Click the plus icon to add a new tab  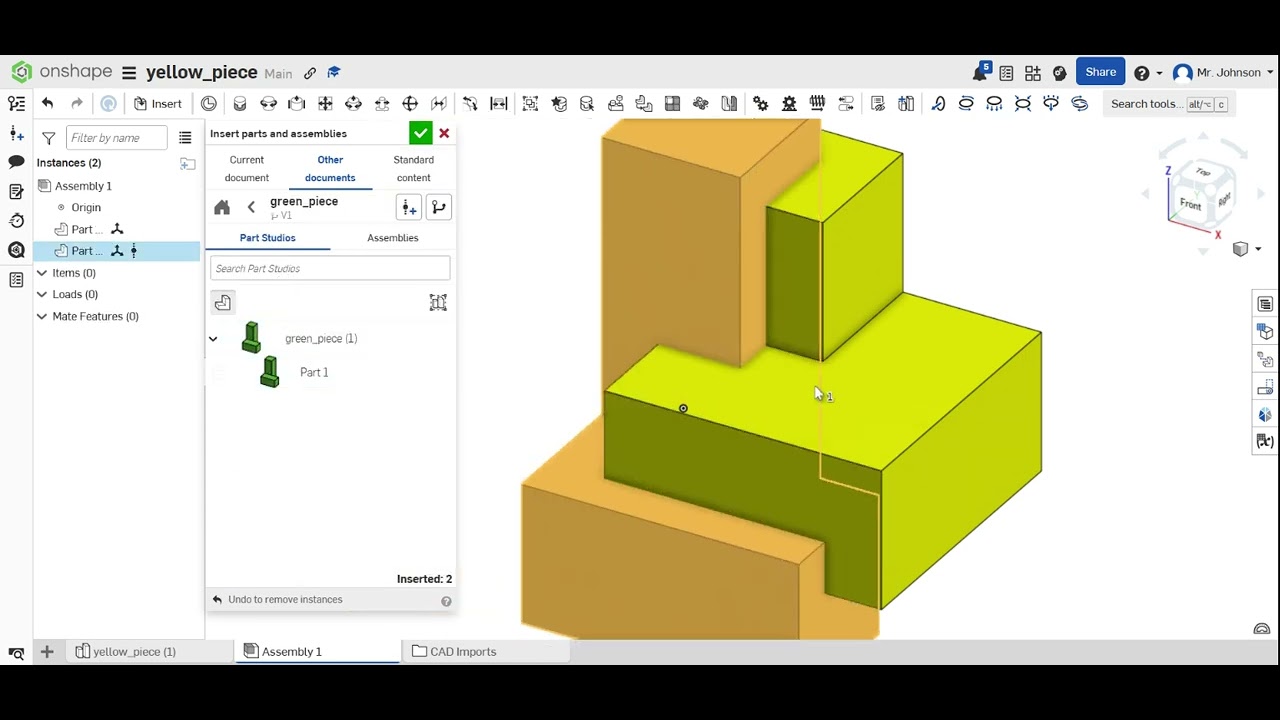(47, 652)
